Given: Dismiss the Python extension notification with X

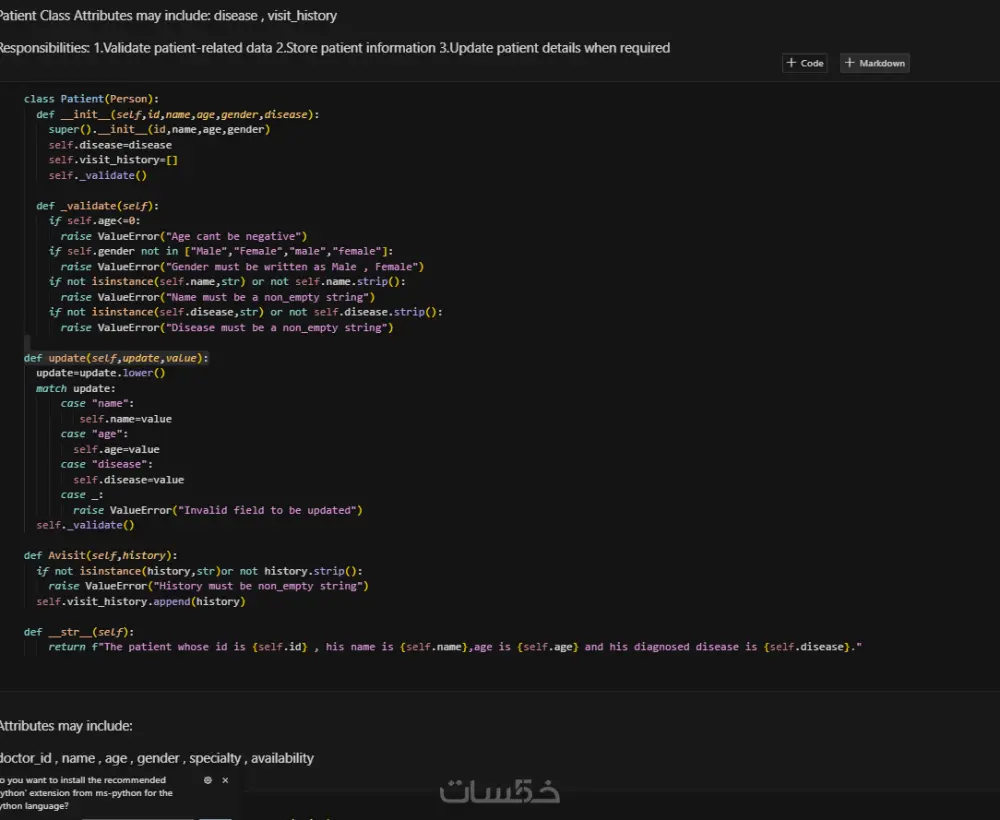Looking at the screenshot, I should pos(225,780).
